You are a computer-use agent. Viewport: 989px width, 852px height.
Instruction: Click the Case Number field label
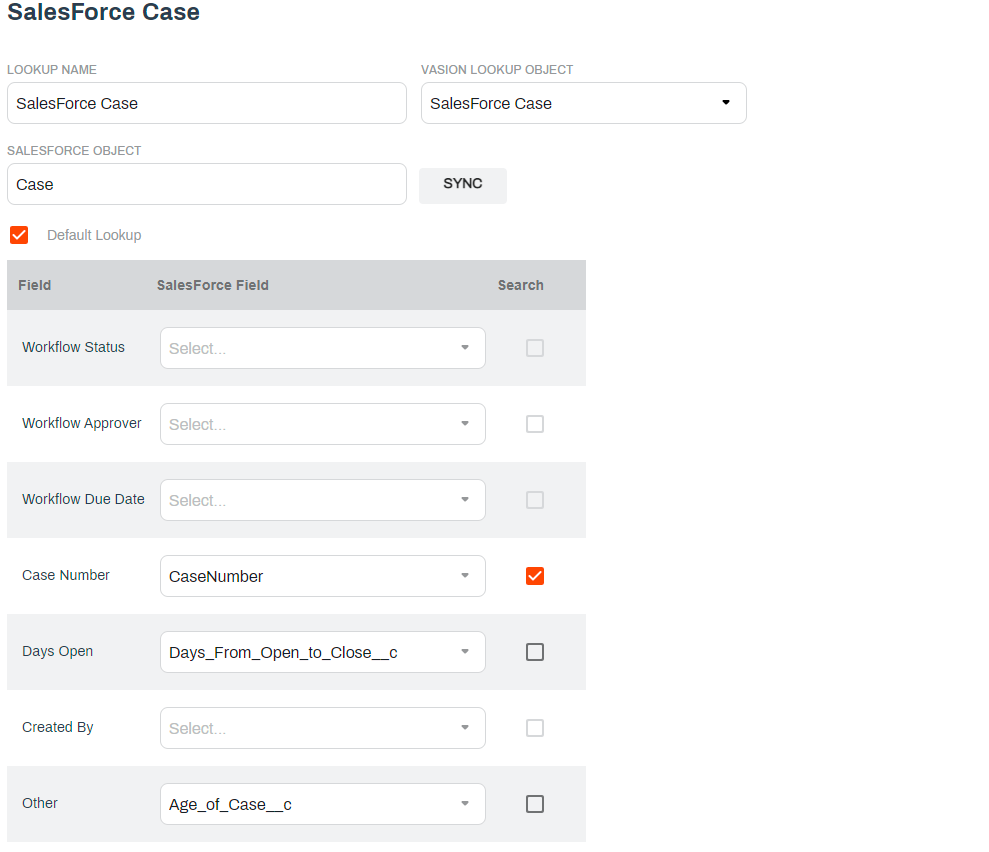coord(66,575)
